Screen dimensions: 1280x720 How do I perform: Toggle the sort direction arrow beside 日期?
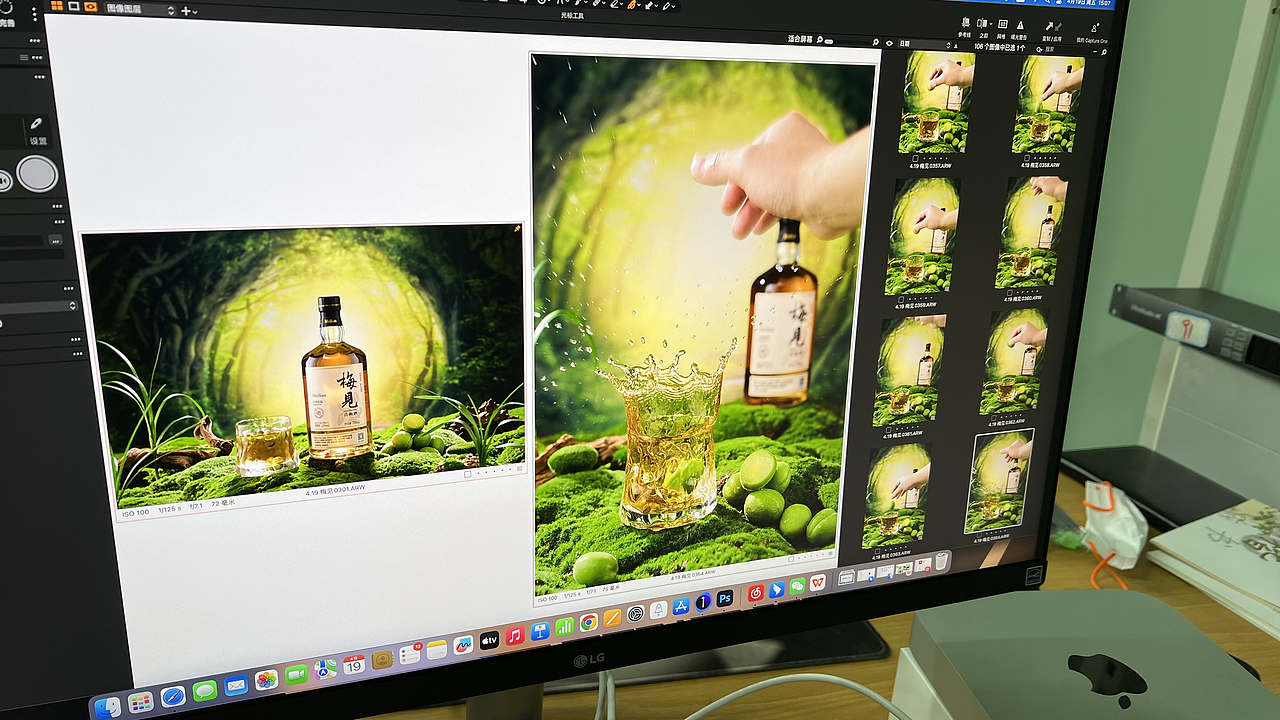pyautogui.click(x=956, y=46)
